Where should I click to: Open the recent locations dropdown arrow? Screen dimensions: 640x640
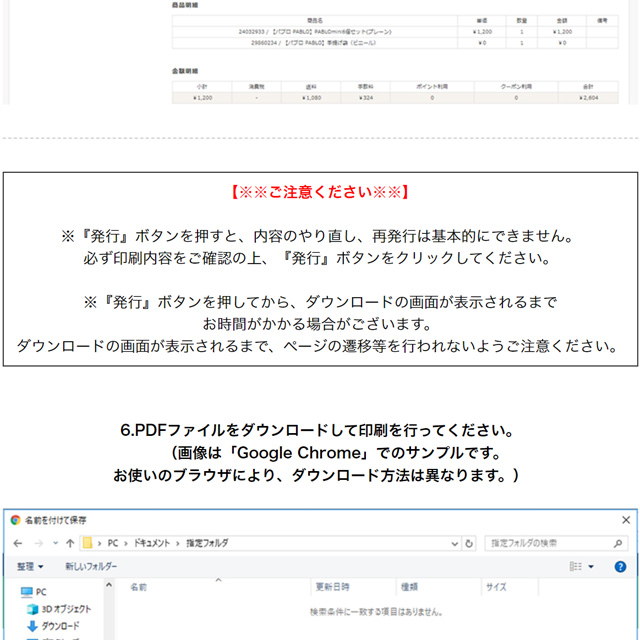(x=54, y=543)
